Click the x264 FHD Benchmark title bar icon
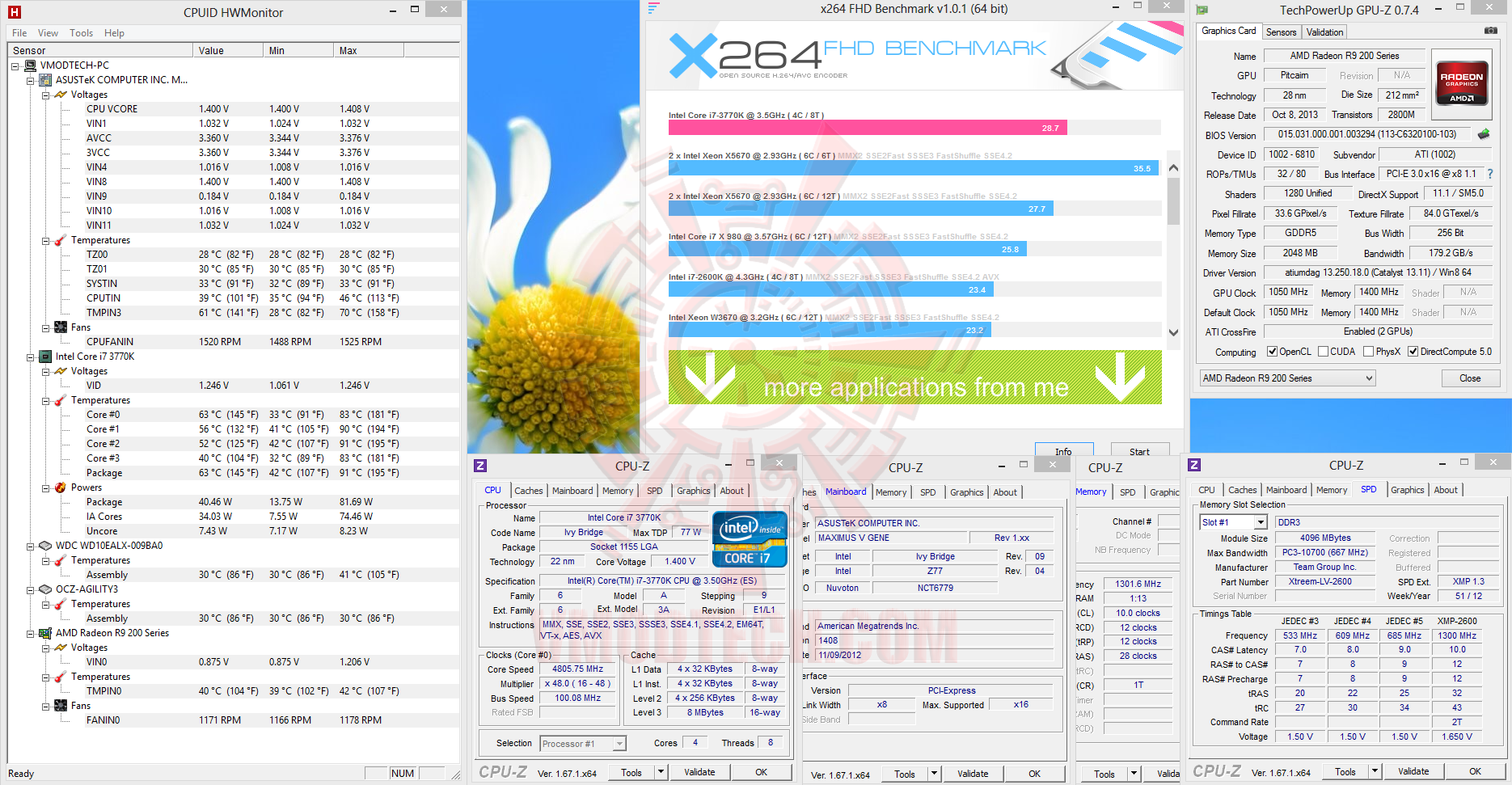Image resolution: width=1512 pixels, height=785 pixels. pos(654,9)
